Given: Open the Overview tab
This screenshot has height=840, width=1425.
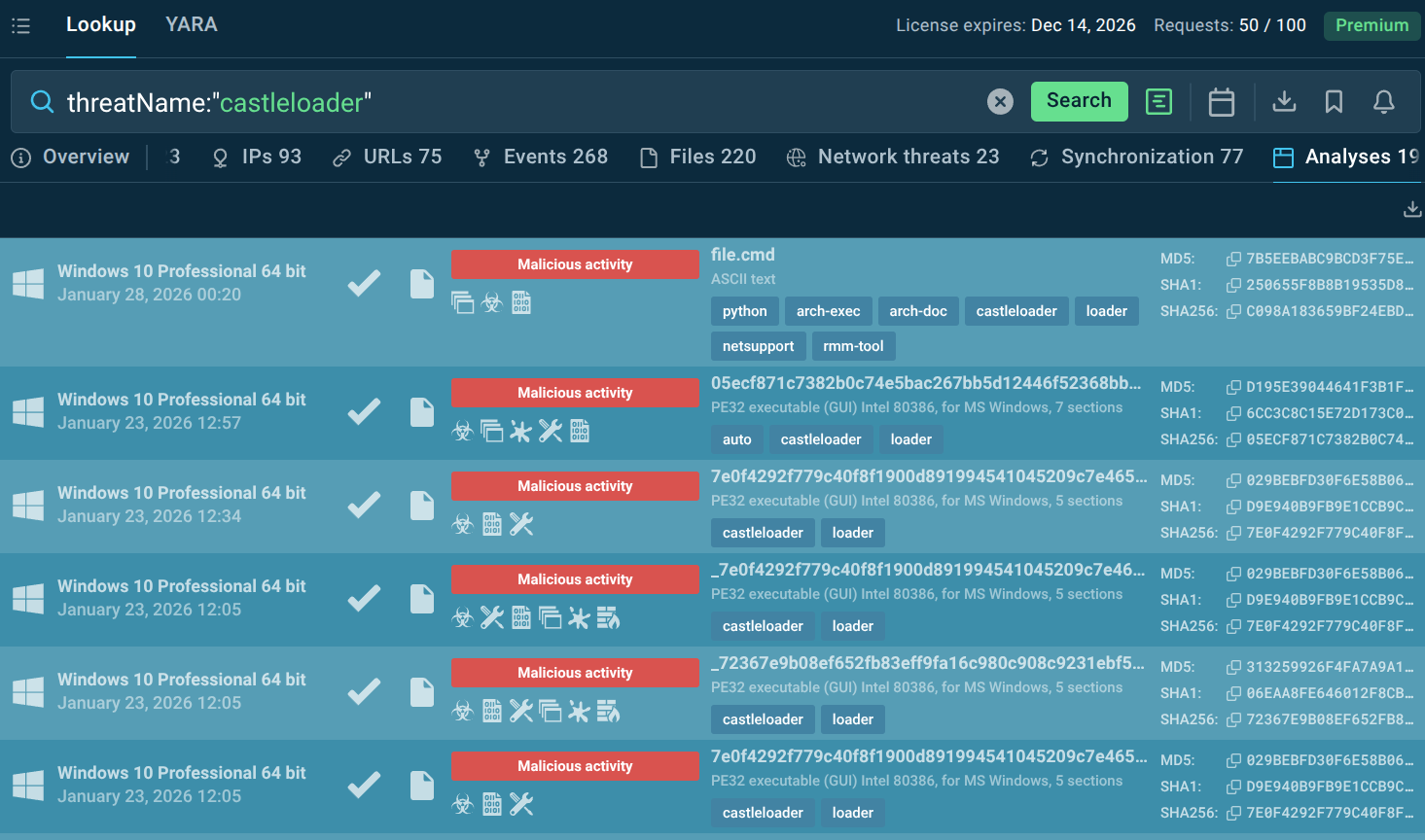Looking at the screenshot, I should tap(70, 157).
